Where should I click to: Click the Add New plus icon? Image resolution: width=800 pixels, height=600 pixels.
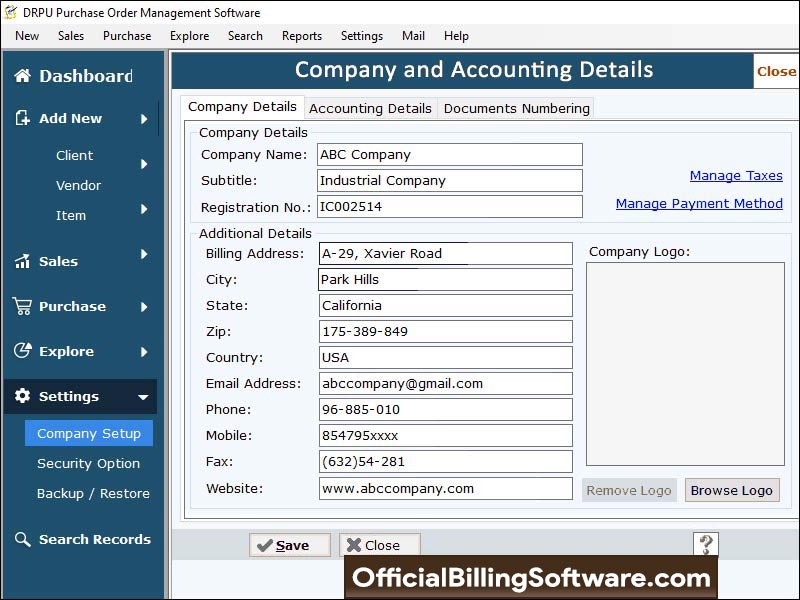click(x=22, y=118)
